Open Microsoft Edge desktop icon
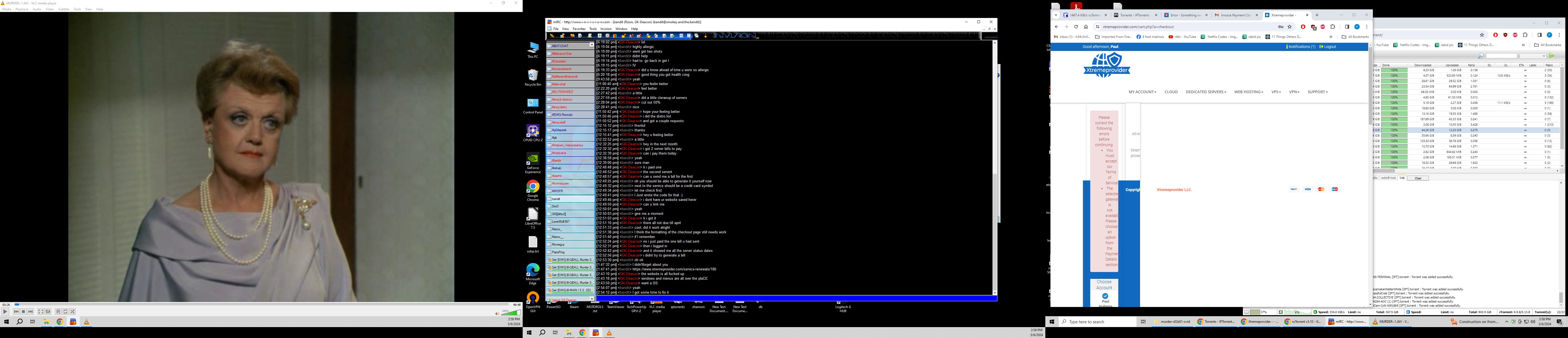This screenshot has width=1568, height=338. pos(533,274)
